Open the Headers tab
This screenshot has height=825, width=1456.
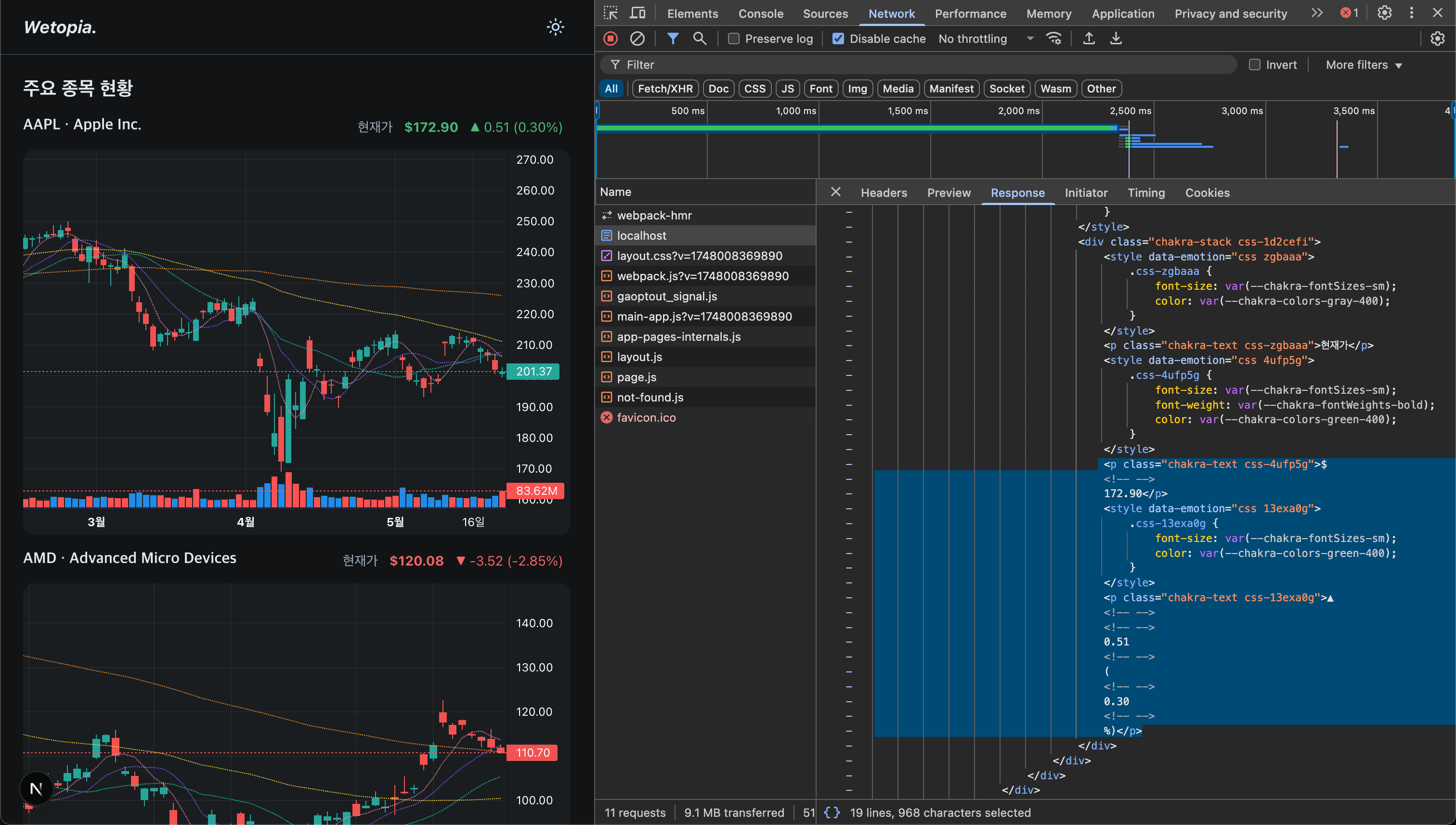pyautogui.click(x=884, y=193)
